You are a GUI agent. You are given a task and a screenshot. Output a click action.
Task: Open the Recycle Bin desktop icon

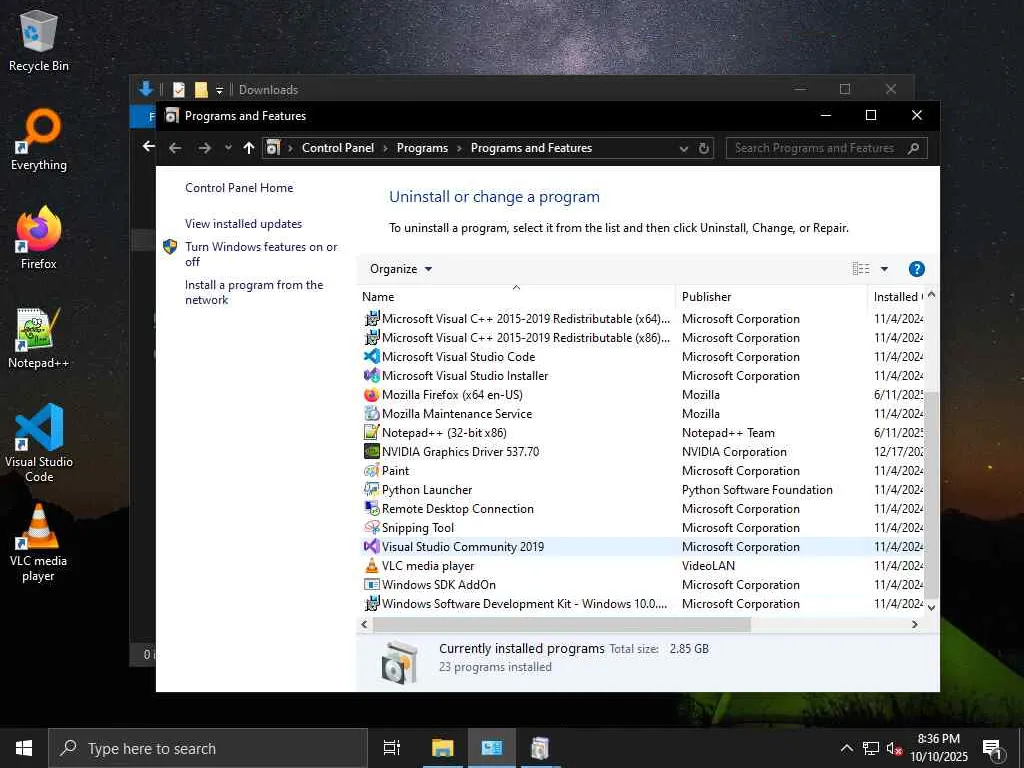click(x=39, y=40)
